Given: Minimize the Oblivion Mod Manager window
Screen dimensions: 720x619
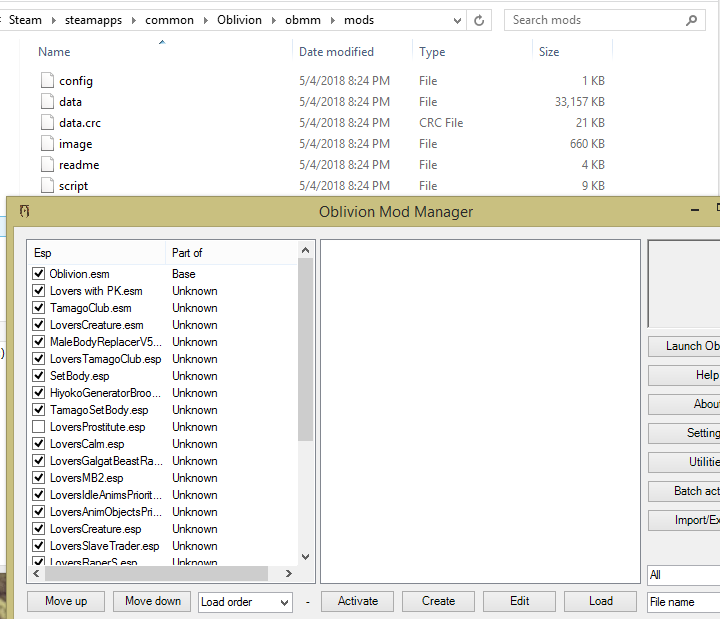Looking at the screenshot, I should click(x=695, y=210).
